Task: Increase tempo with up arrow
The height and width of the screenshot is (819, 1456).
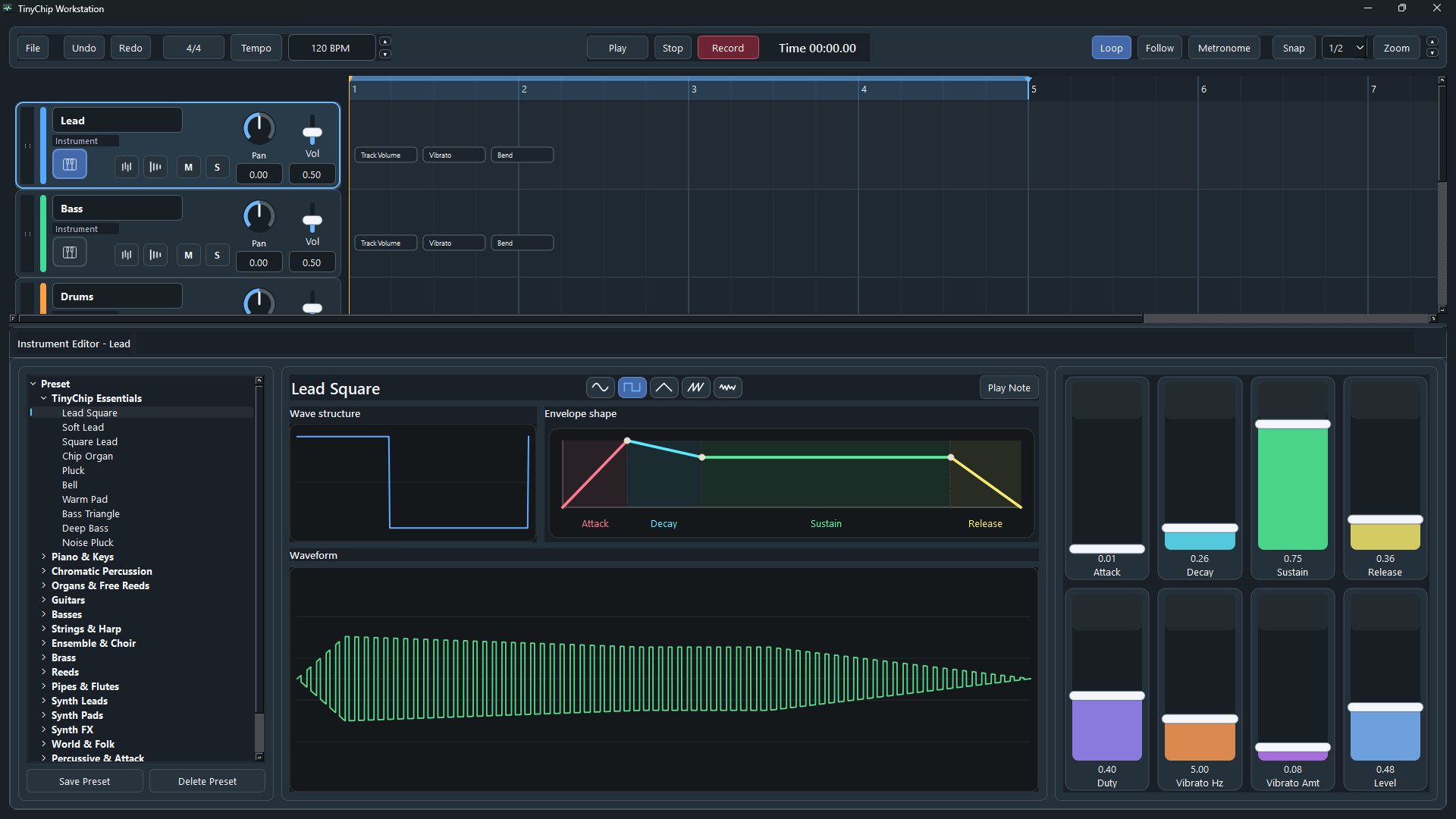Action: [x=385, y=42]
